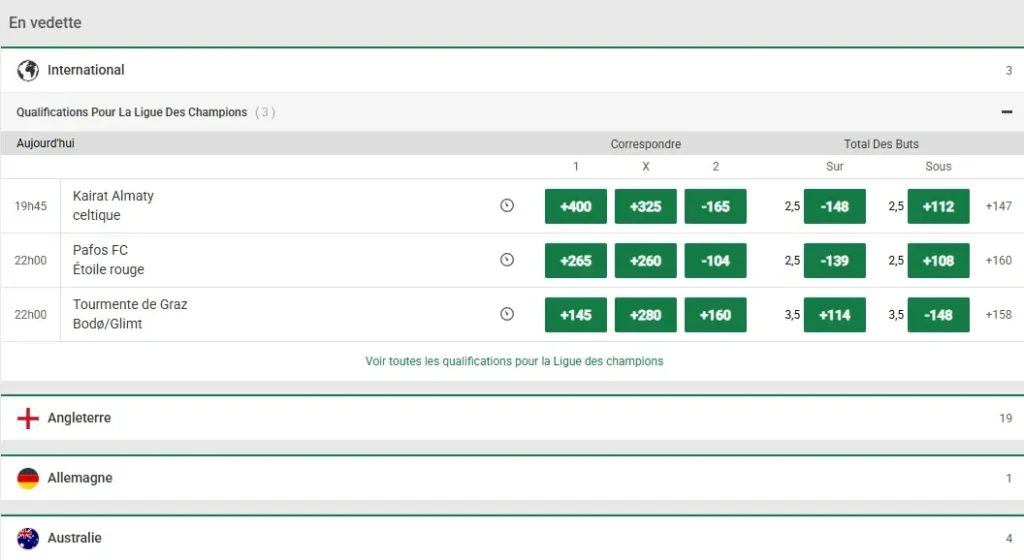This screenshot has height=560, width=1024.
Task: Open clock icon for Pafos FC match
Action: point(507,260)
